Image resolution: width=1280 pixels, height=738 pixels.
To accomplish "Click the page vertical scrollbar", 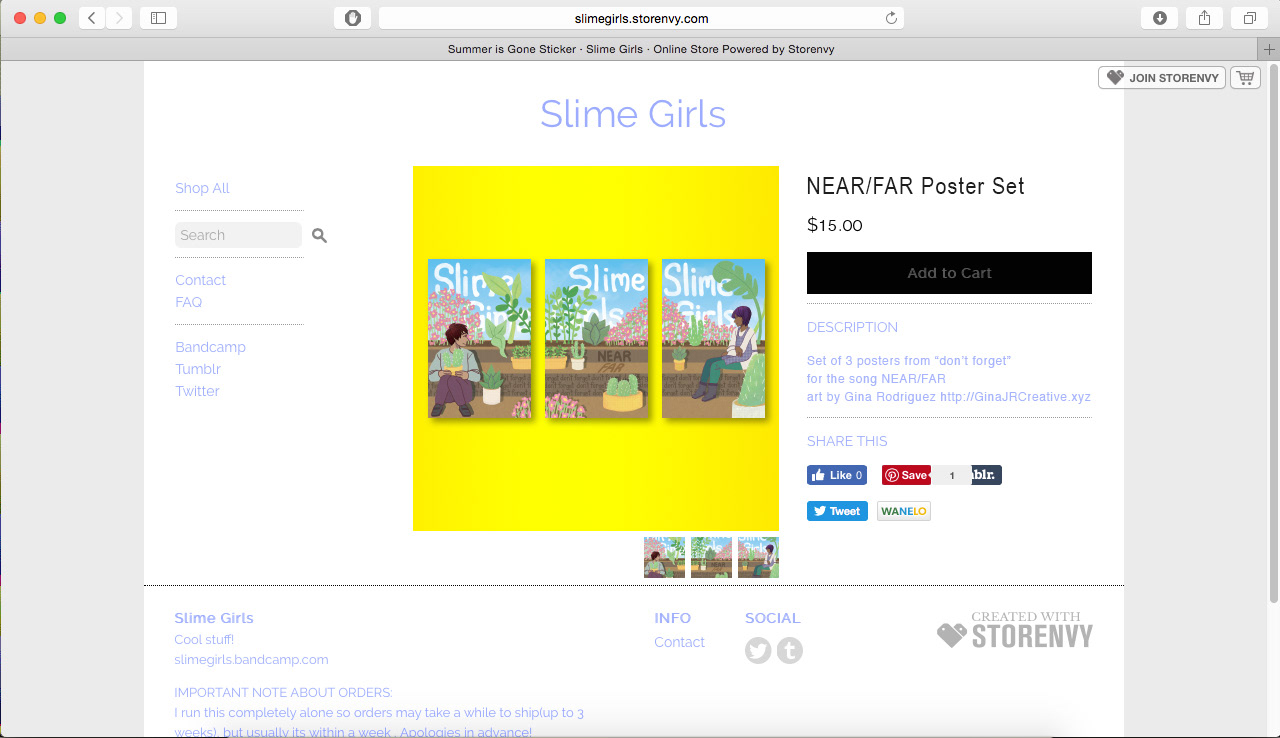I will tap(1273, 334).
